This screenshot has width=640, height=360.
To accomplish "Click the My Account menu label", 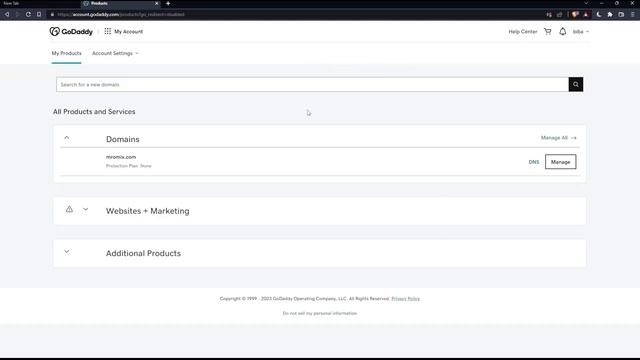I will click(129, 31).
